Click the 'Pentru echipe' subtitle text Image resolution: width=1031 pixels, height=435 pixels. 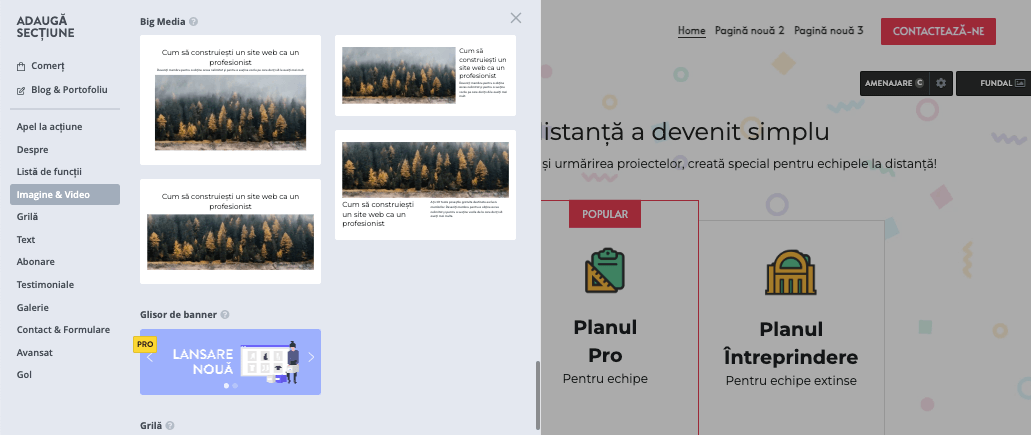tap(605, 378)
